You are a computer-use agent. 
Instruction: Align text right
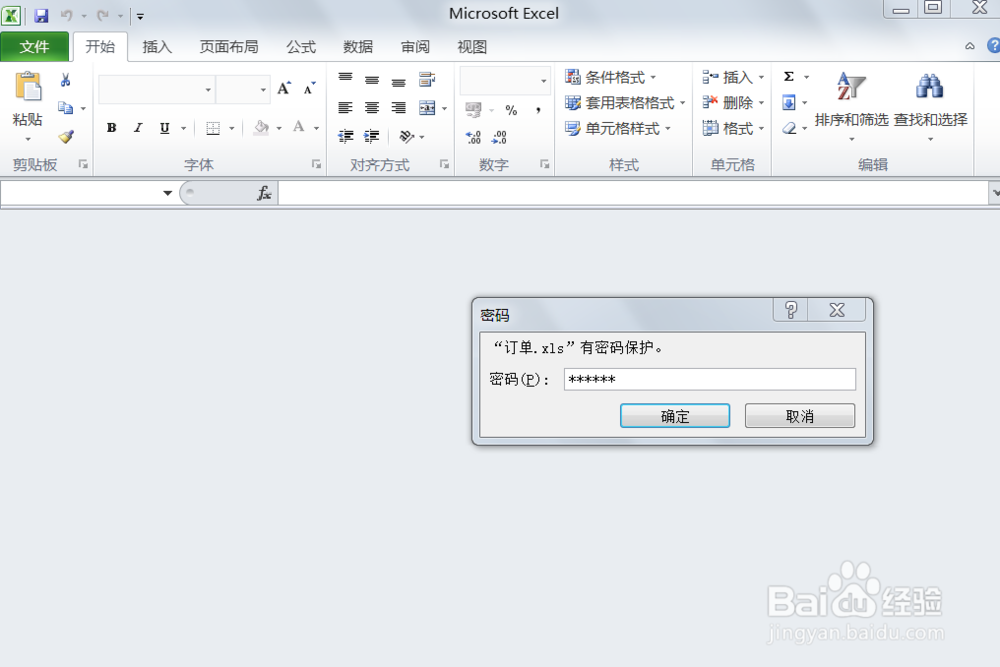(x=399, y=108)
